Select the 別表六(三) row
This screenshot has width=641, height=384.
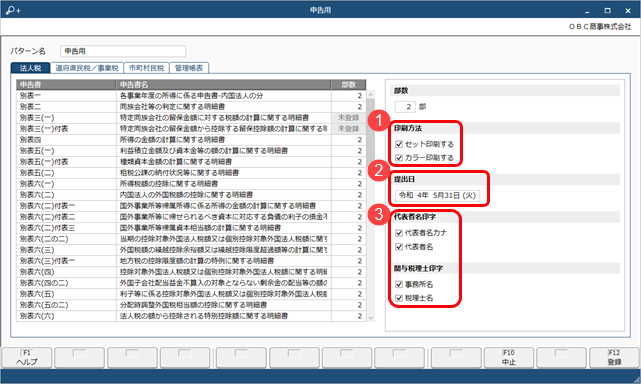[x=191, y=250]
